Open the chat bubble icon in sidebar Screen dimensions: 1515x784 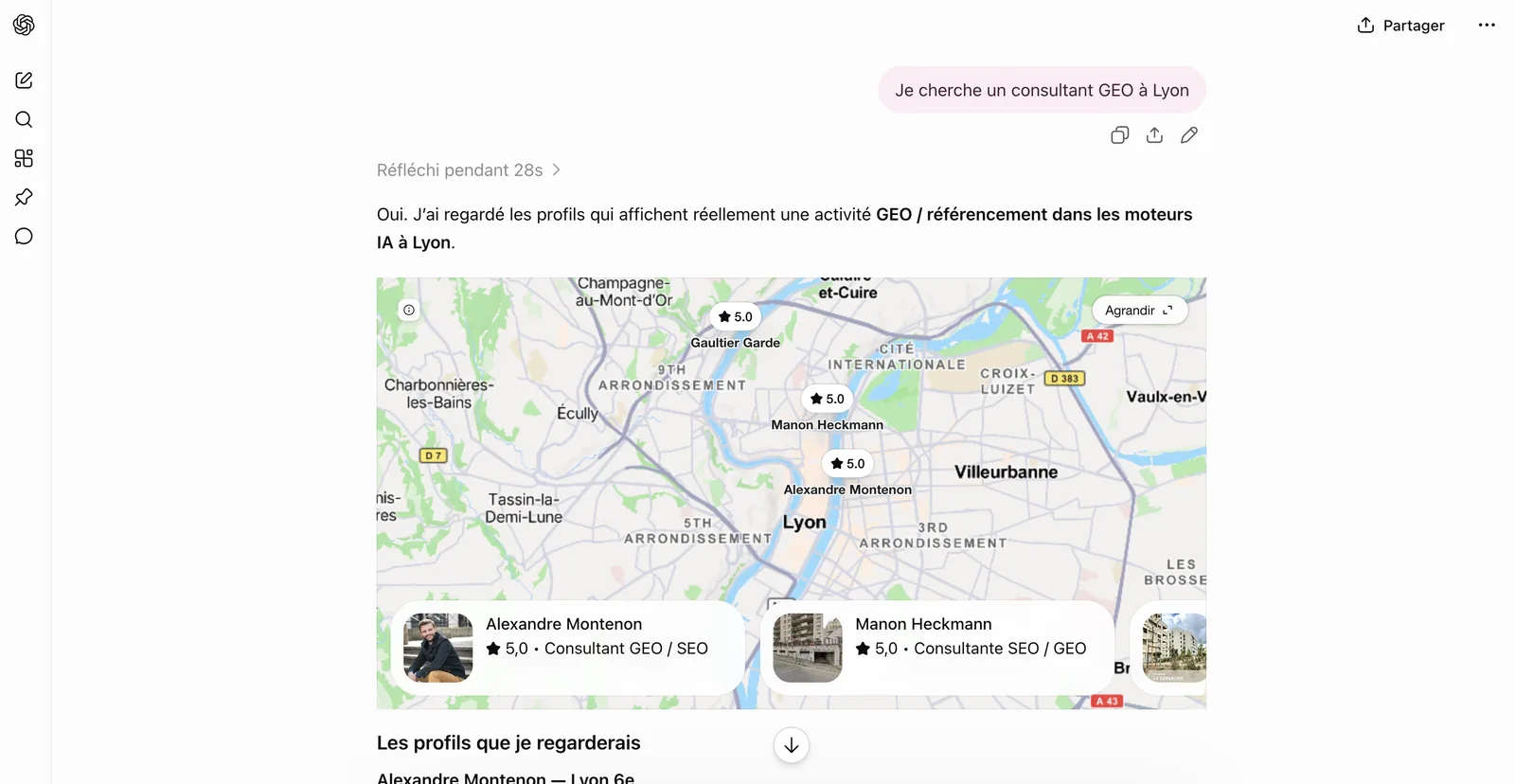point(24,236)
